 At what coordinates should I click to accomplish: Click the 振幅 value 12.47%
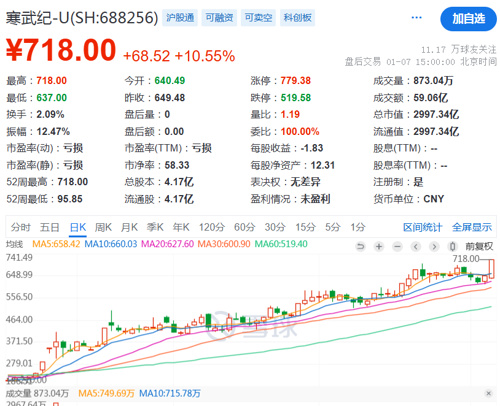coord(53,131)
